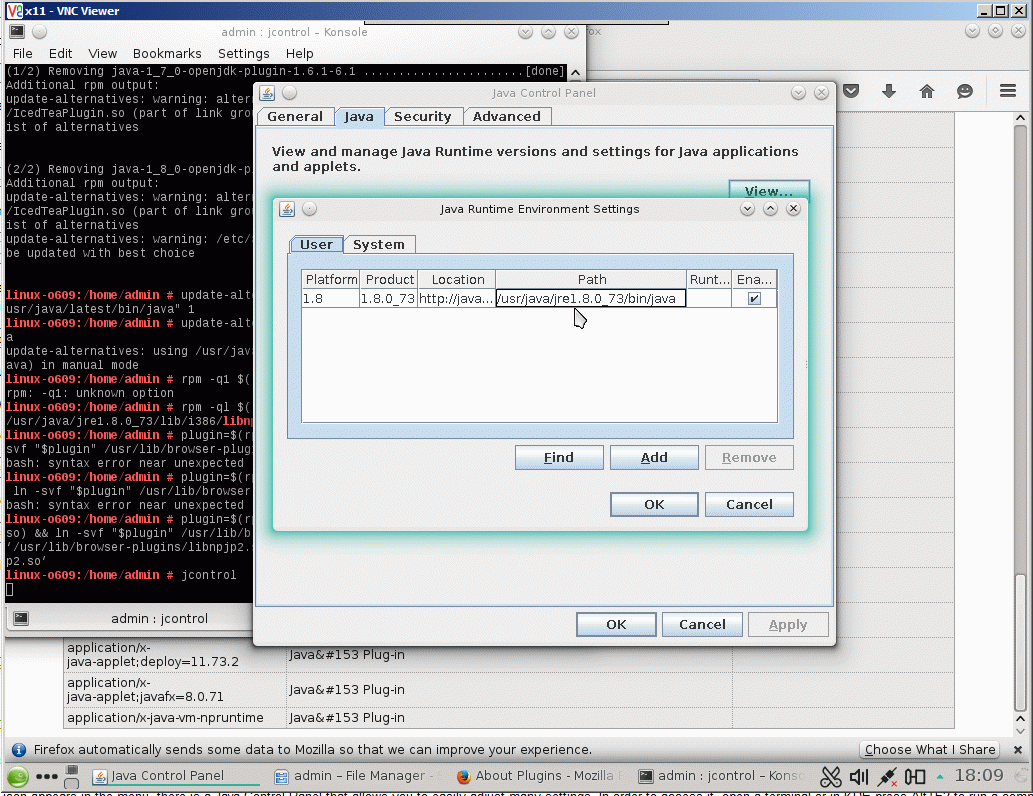This screenshot has height=796, width=1033.
Task: Click the pin button in Java Control Panel title bar
Action: pos(289,93)
